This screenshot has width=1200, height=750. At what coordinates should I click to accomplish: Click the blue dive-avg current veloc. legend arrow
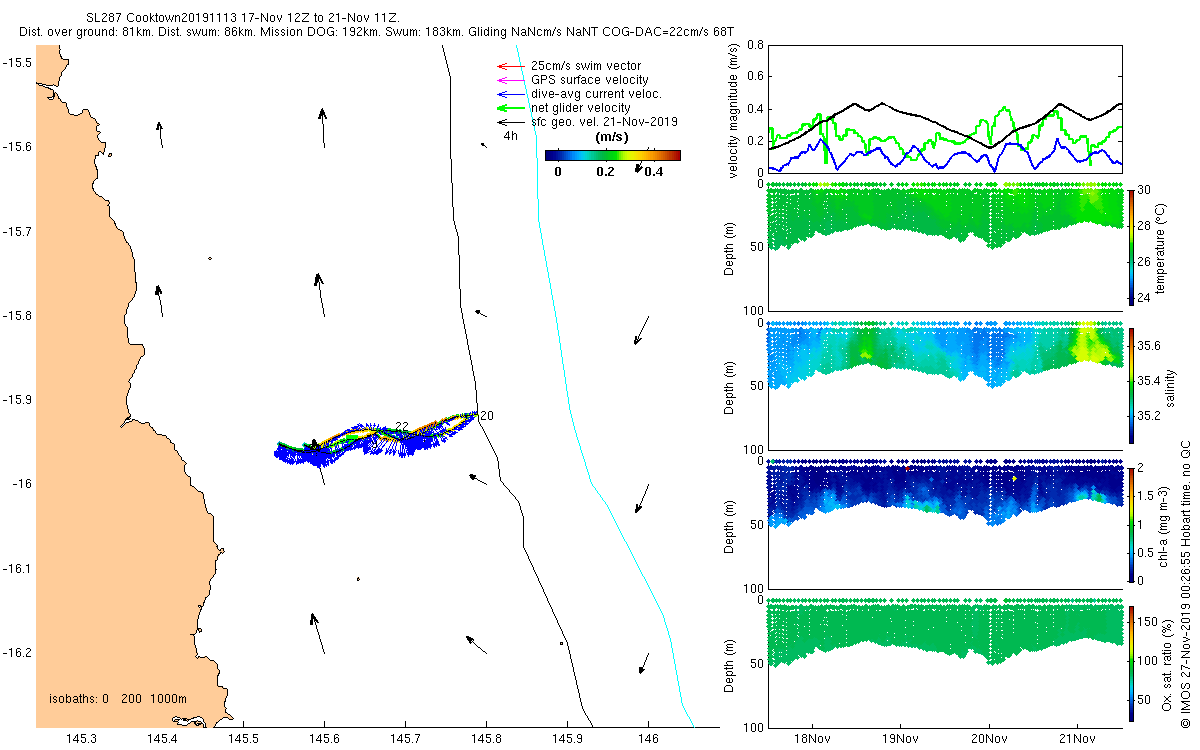pyautogui.click(x=507, y=94)
